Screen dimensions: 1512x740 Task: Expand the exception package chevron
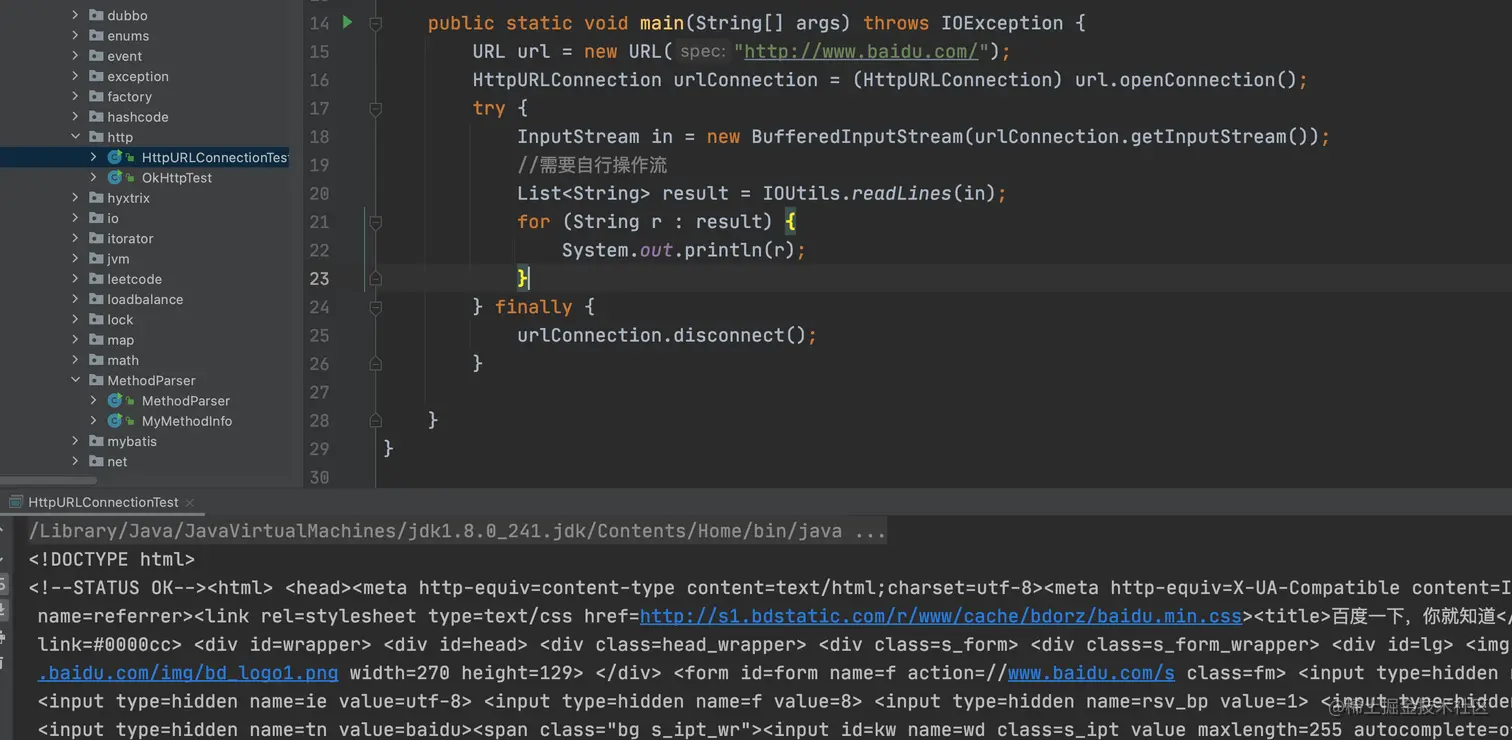tap(76, 76)
